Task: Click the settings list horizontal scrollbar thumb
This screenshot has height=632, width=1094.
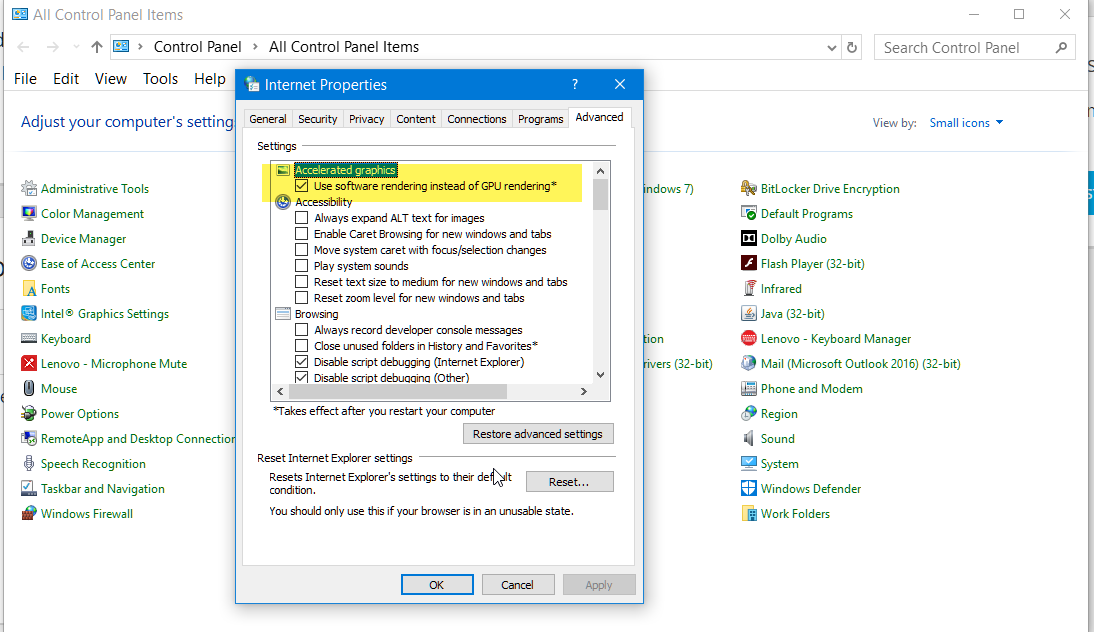Action: pos(398,391)
